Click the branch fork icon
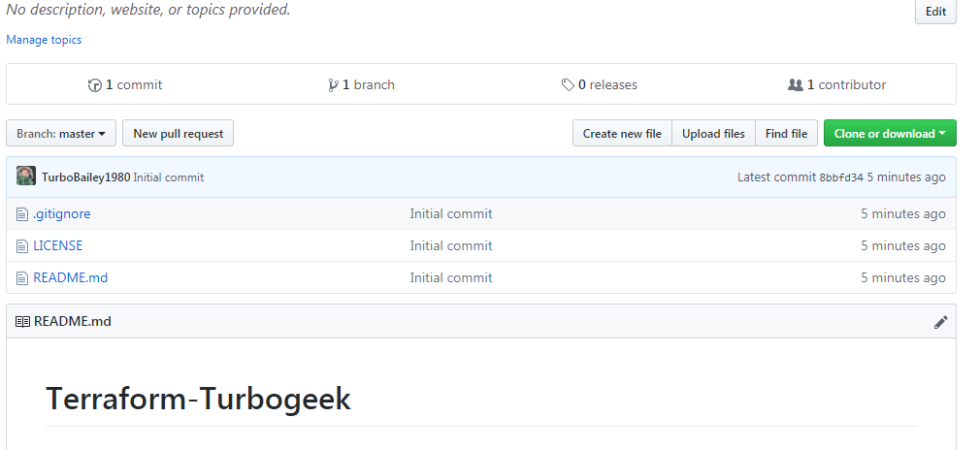The image size is (980, 450). (x=333, y=85)
